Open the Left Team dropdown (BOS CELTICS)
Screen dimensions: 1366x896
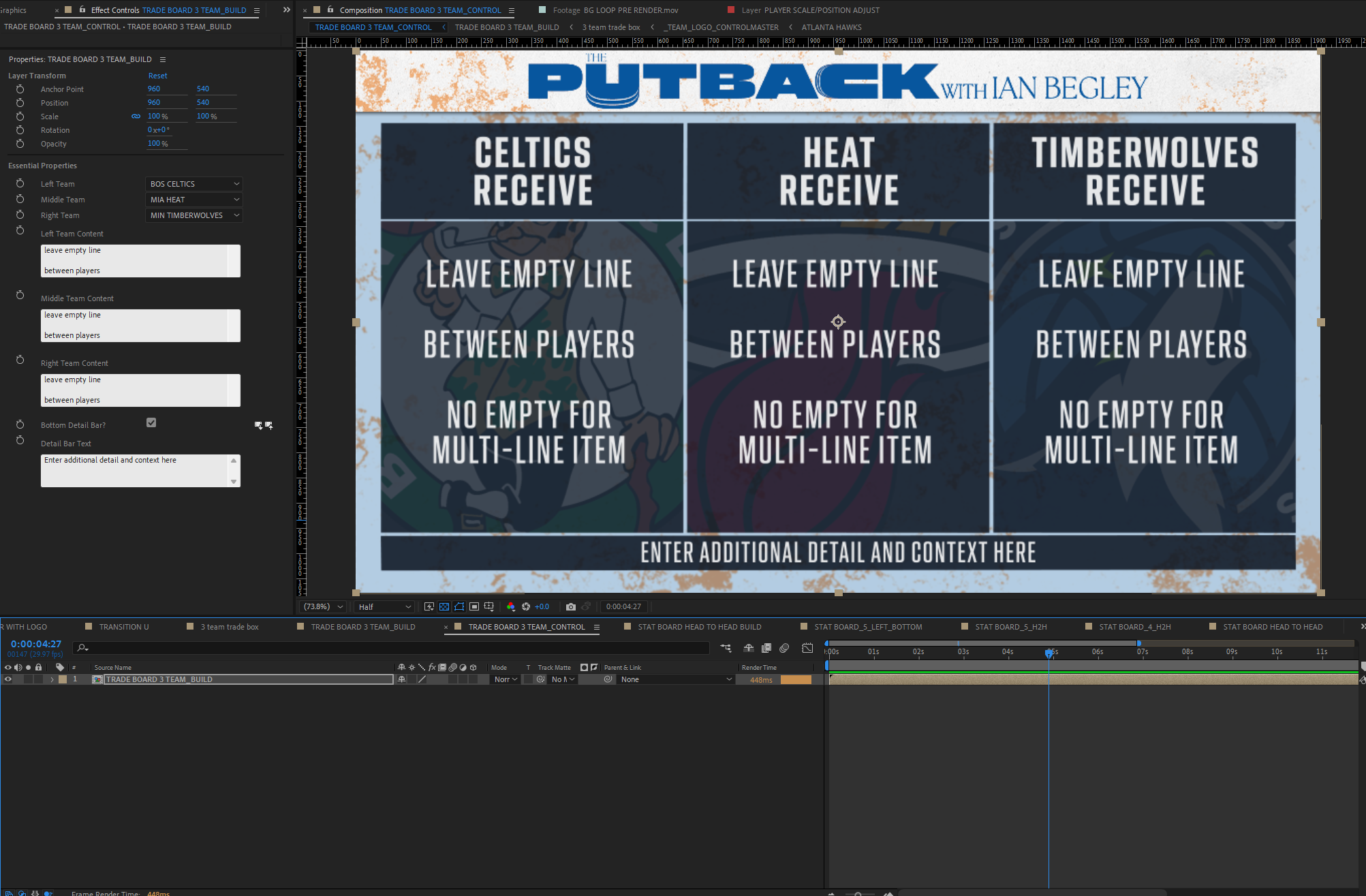pyautogui.click(x=194, y=184)
